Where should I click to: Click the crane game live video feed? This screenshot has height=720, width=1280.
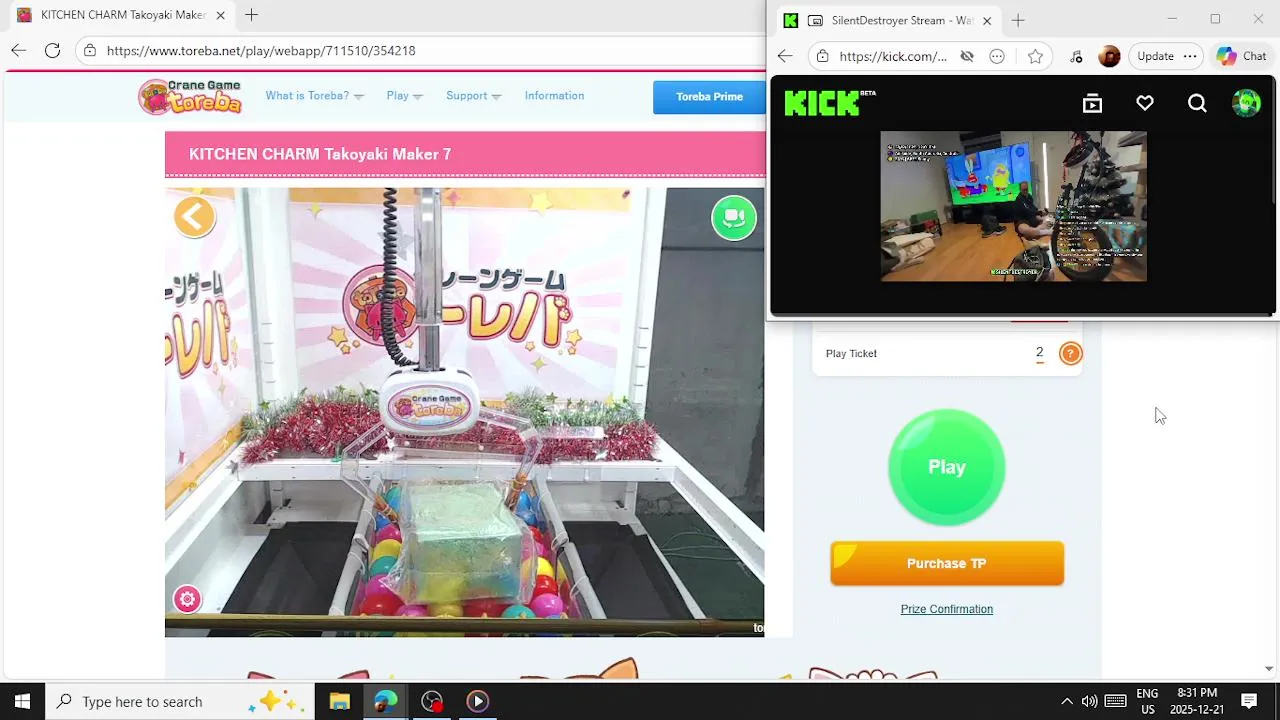pos(464,412)
